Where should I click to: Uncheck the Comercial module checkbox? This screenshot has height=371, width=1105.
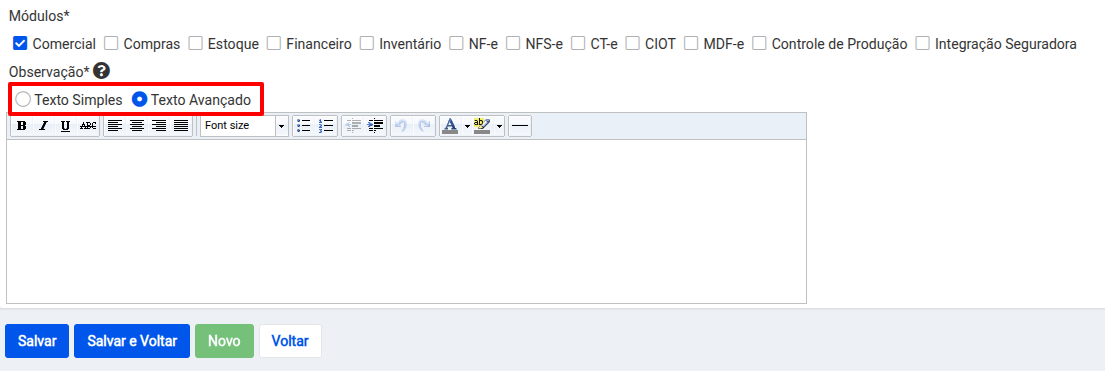tap(20, 44)
